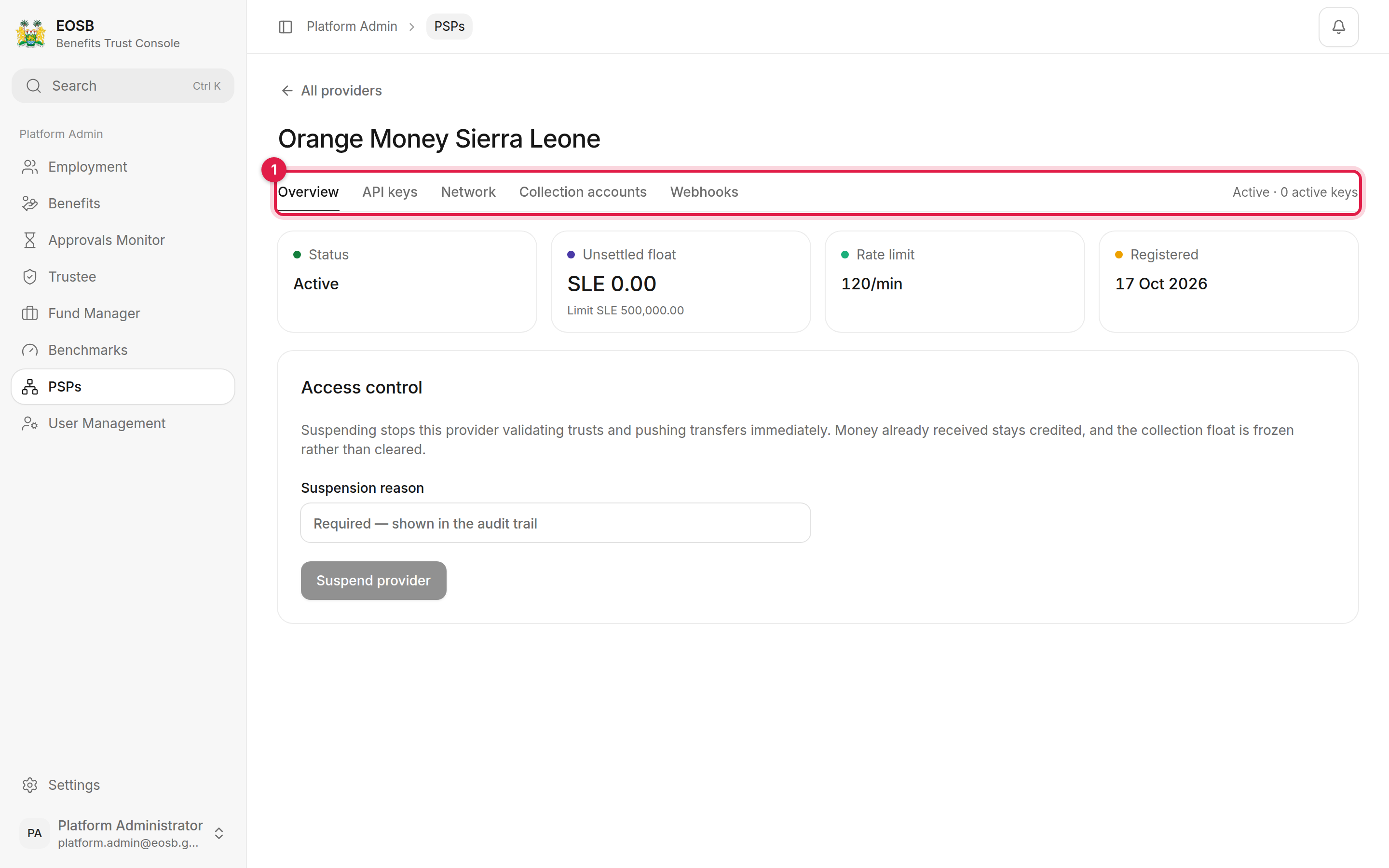Click Platform Admin in the breadcrumb

tap(352, 27)
